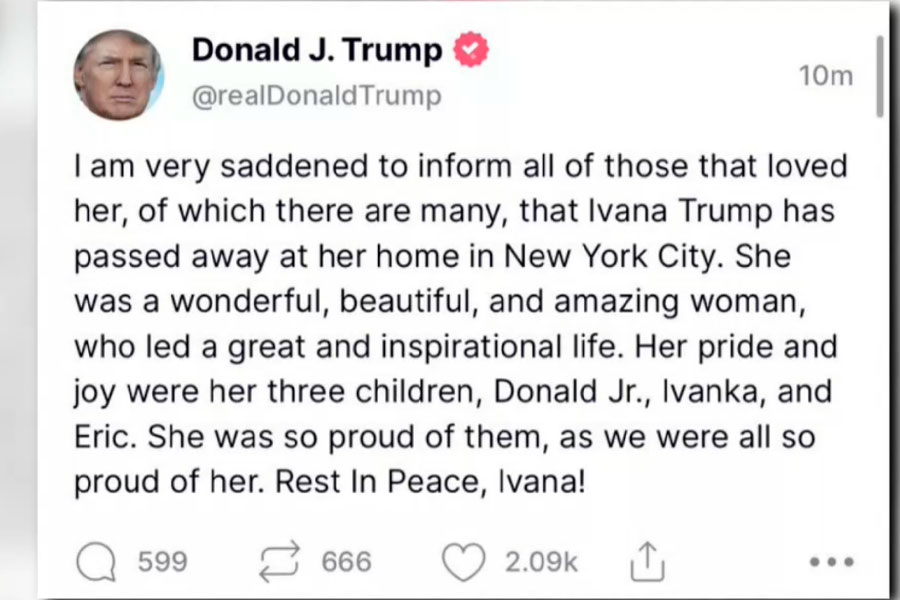Click the red verified badge checkmark

(472, 50)
